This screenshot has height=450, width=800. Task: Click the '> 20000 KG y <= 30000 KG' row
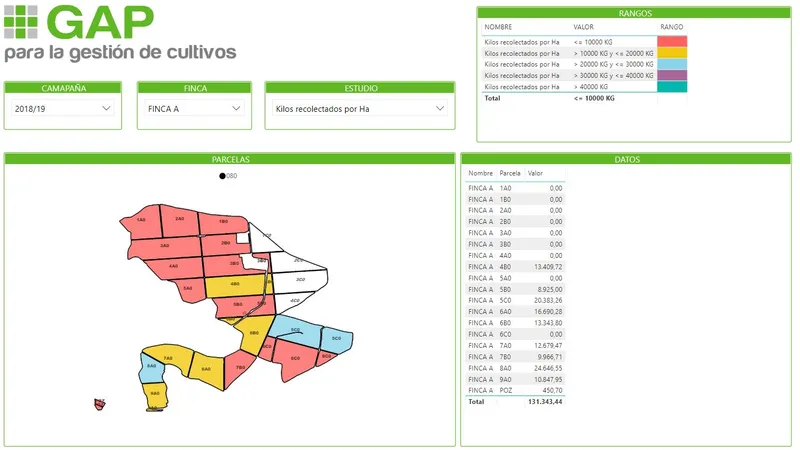(x=585, y=64)
